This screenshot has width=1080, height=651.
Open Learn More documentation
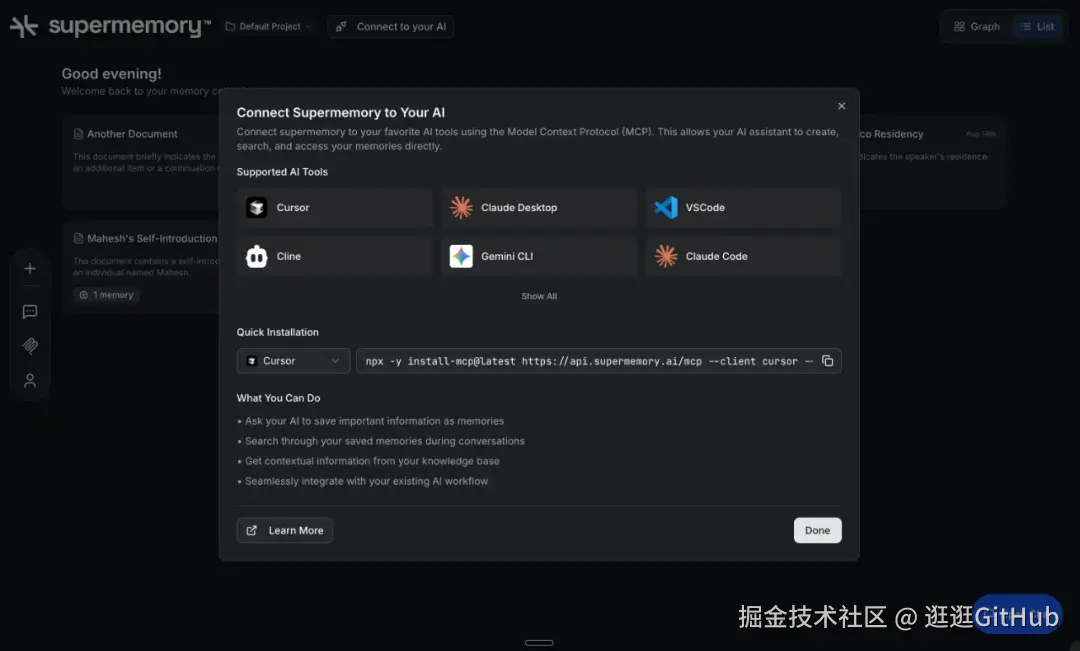coord(284,530)
